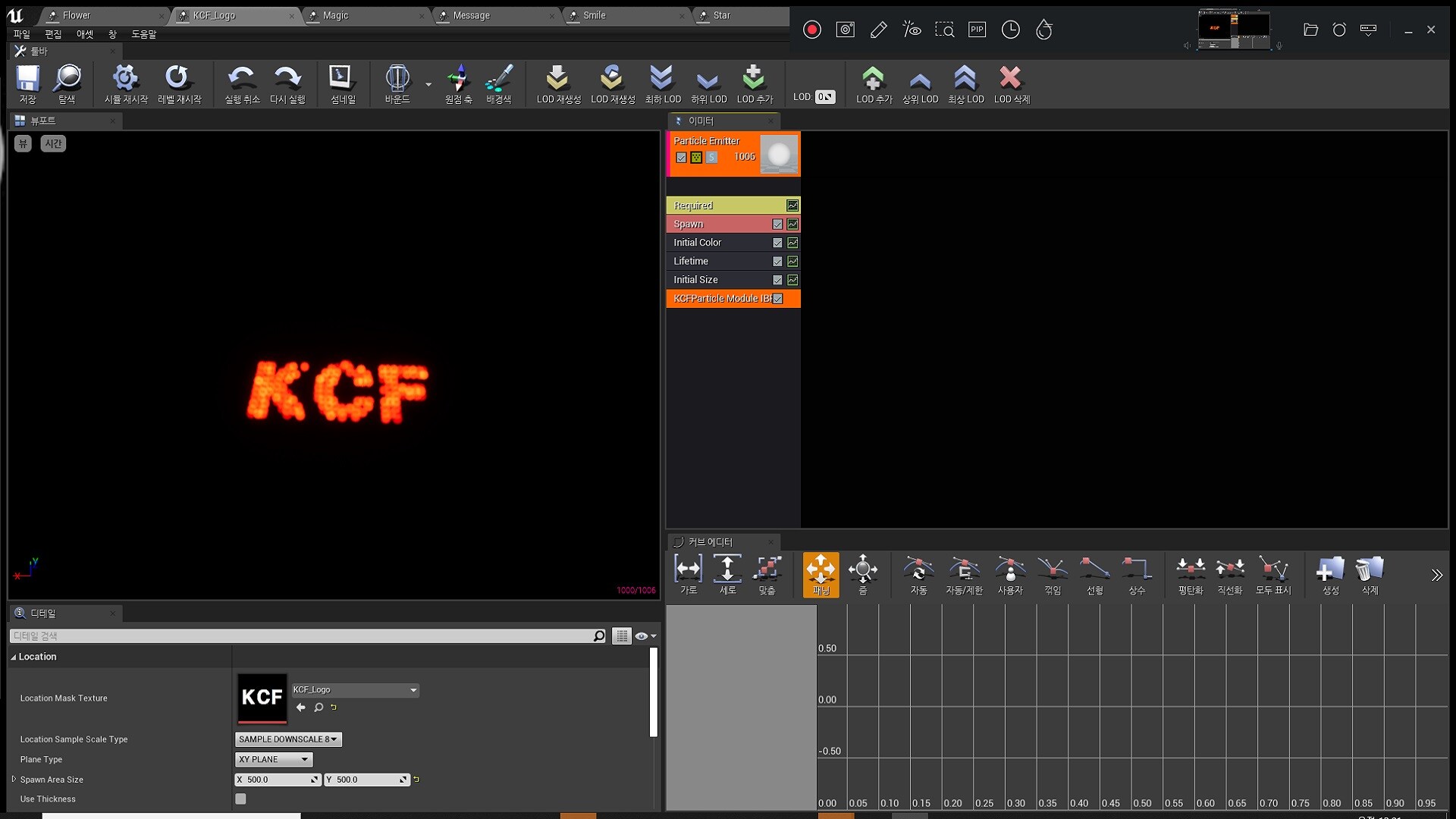Show the origin axis in viewport
The image size is (1456, 819).
click(x=457, y=83)
